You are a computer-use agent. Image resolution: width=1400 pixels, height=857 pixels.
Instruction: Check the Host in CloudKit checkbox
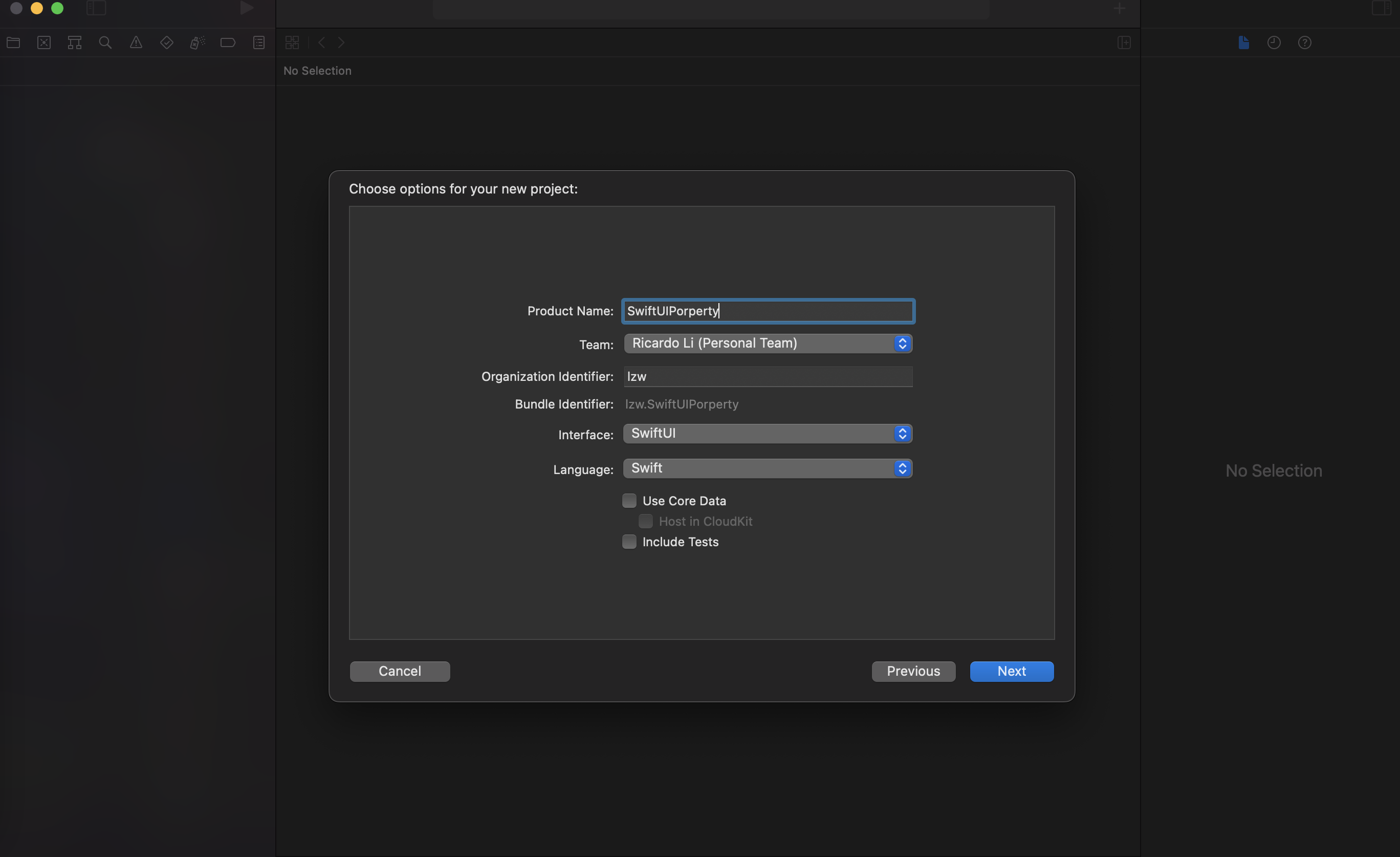coord(645,521)
